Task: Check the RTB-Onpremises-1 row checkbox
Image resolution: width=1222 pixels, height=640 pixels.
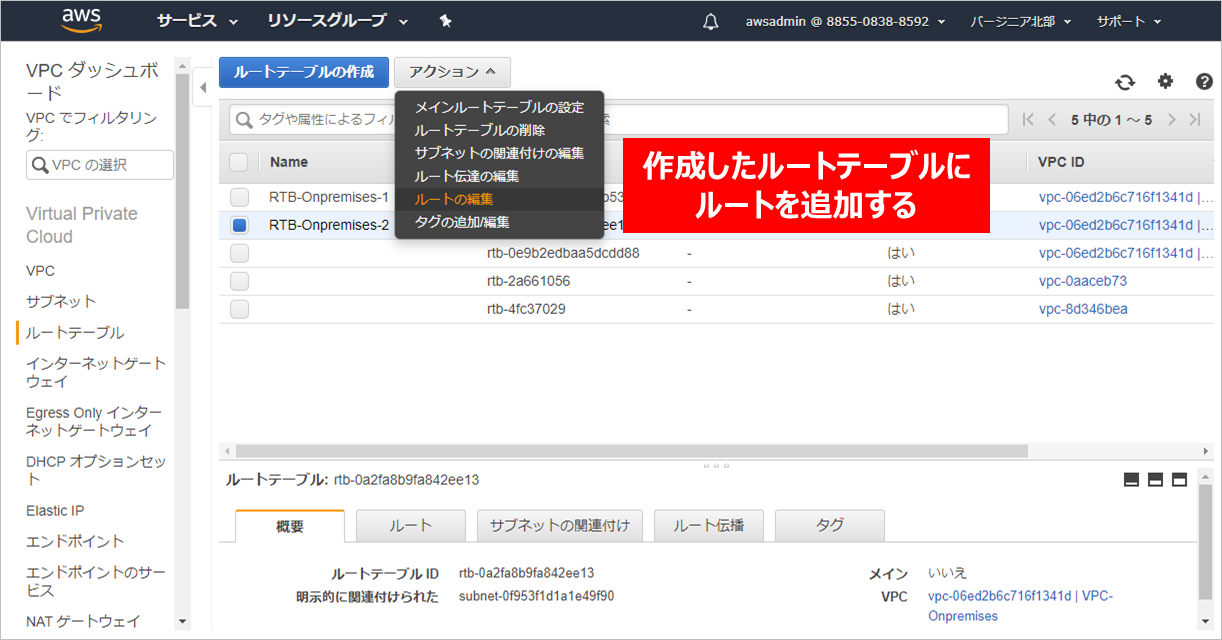Action: [239, 197]
